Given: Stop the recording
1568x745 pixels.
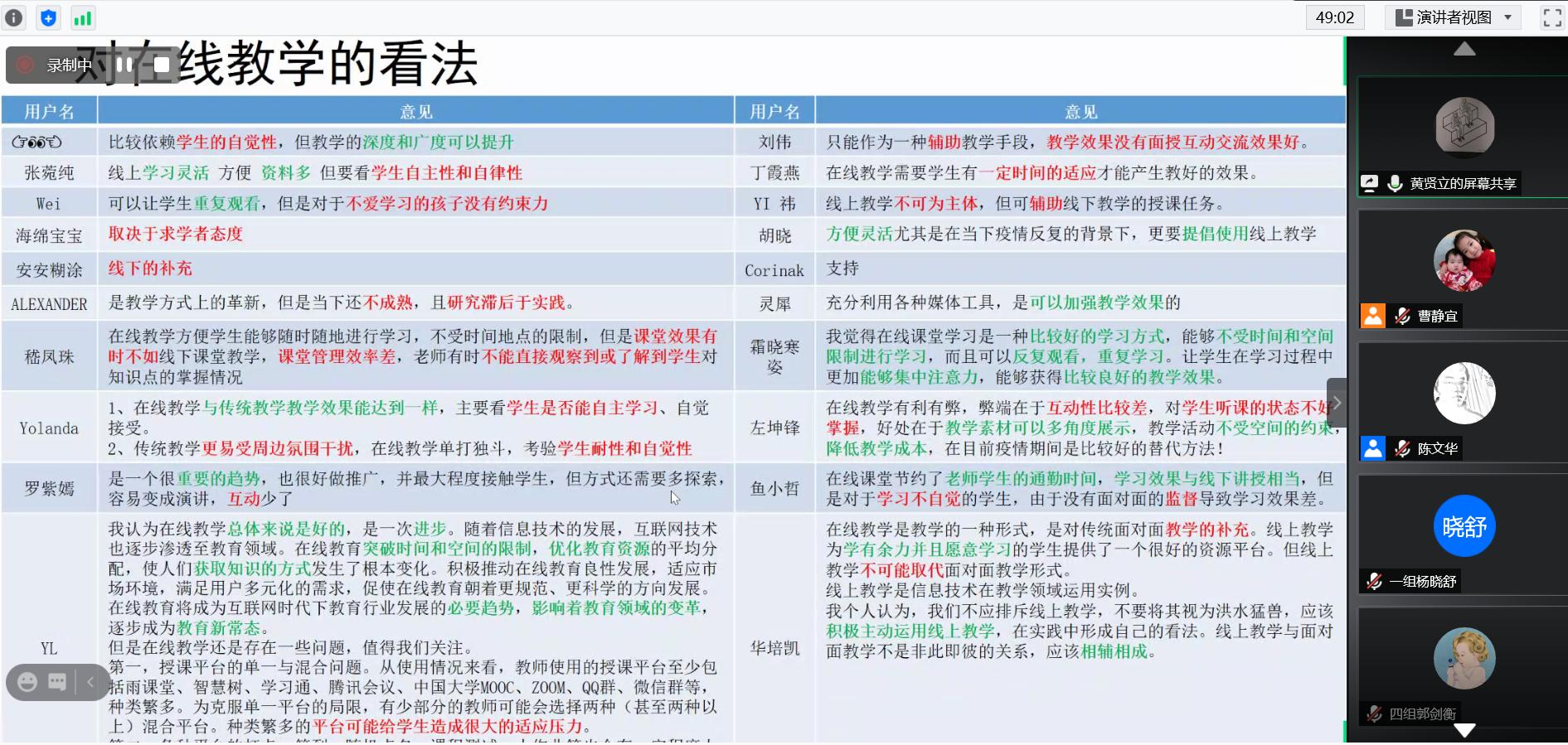Looking at the screenshot, I should [162, 65].
